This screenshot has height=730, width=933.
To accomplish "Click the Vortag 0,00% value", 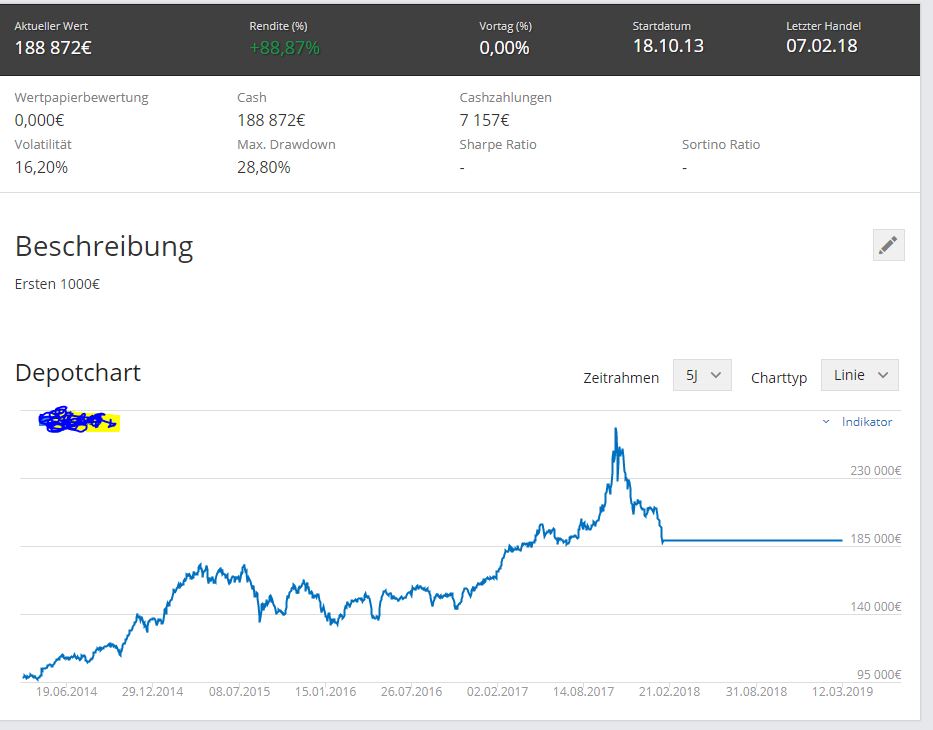I will pos(504,47).
